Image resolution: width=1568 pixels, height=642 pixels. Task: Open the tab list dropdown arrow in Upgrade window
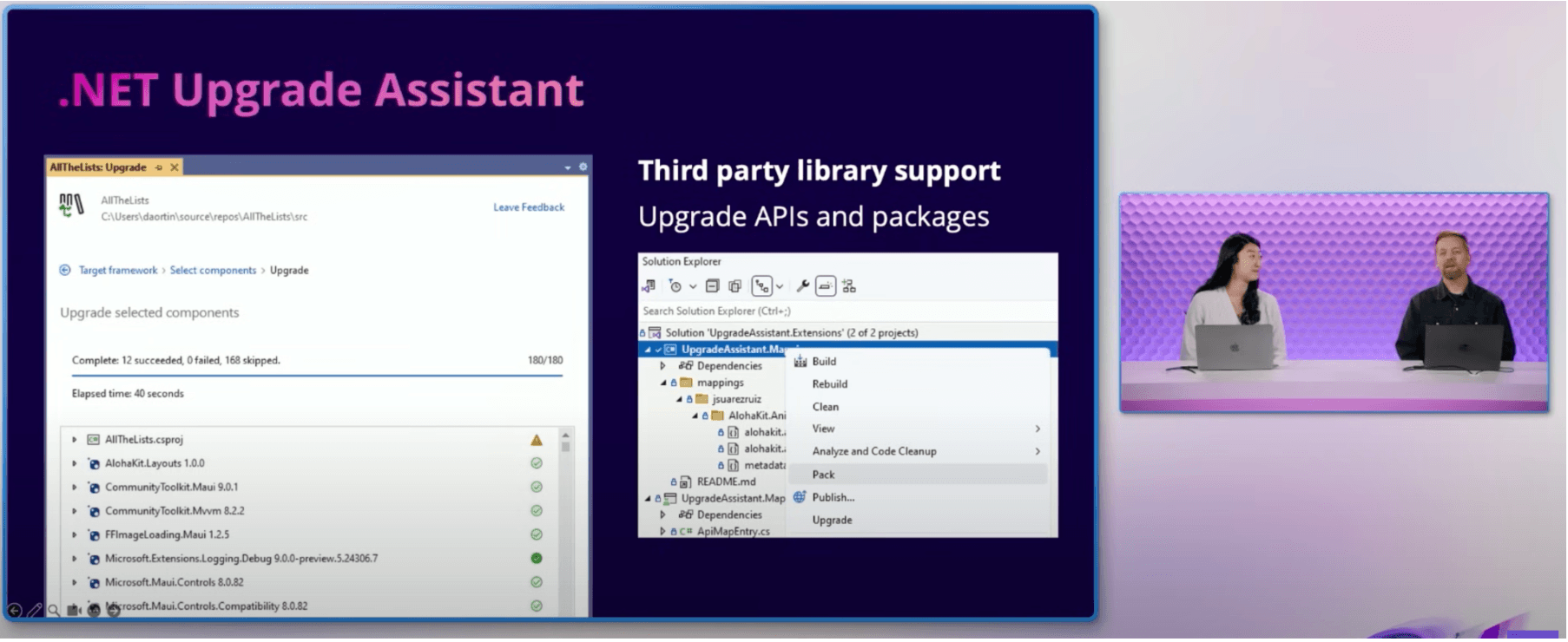tap(568, 167)
